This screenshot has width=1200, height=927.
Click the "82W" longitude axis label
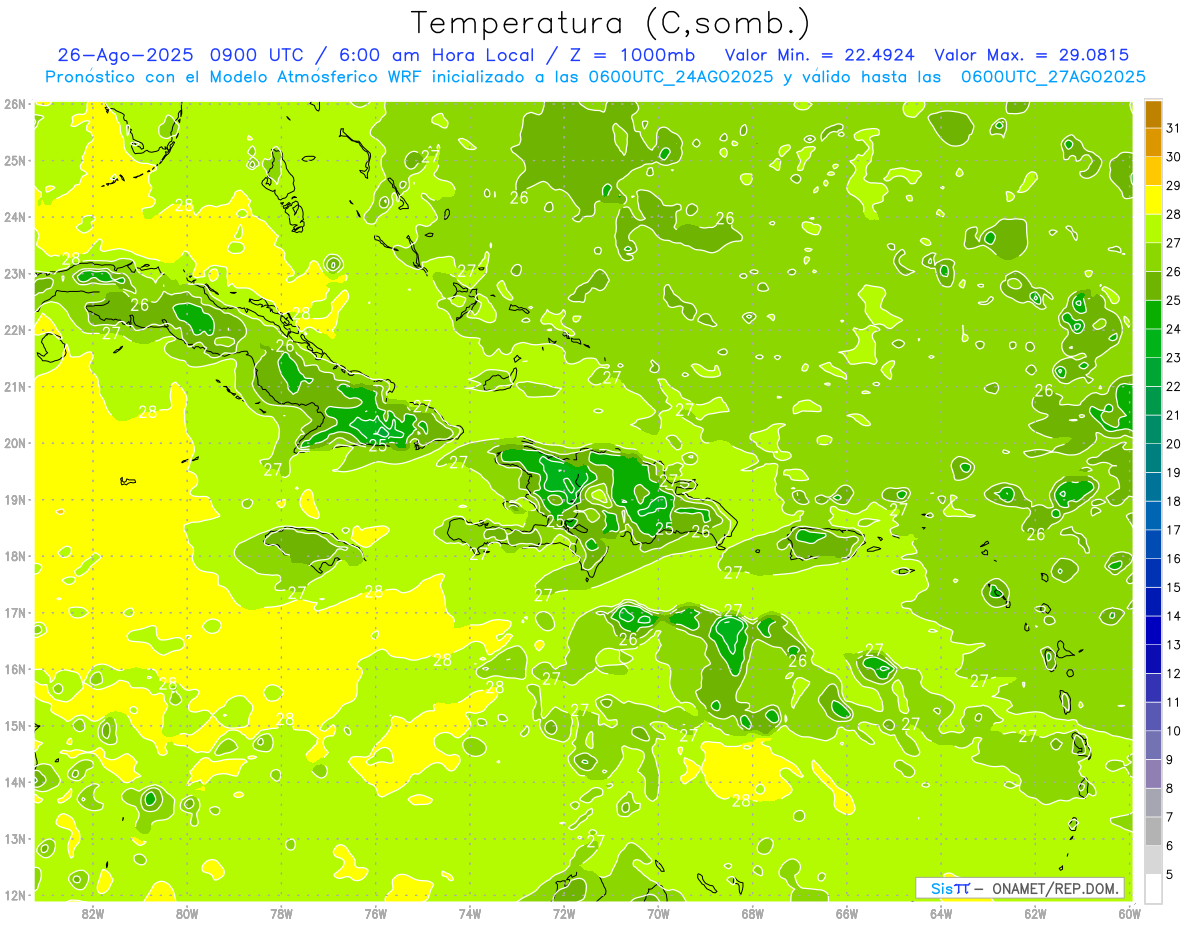click(x=93, y=913)
